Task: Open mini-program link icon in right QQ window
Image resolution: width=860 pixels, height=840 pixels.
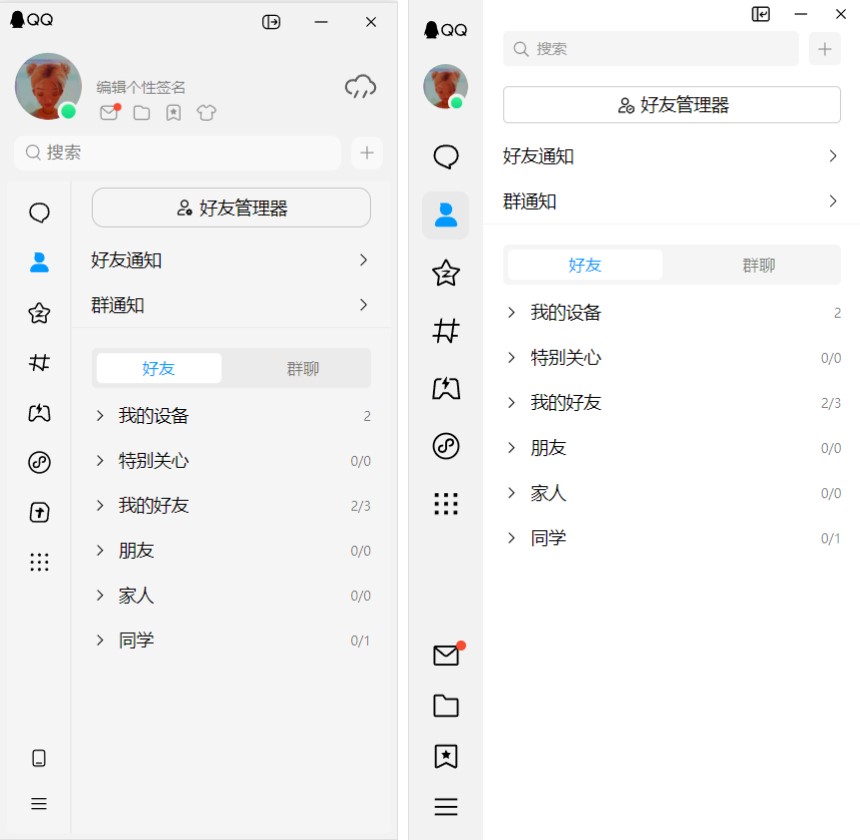Action: (446, 446)
